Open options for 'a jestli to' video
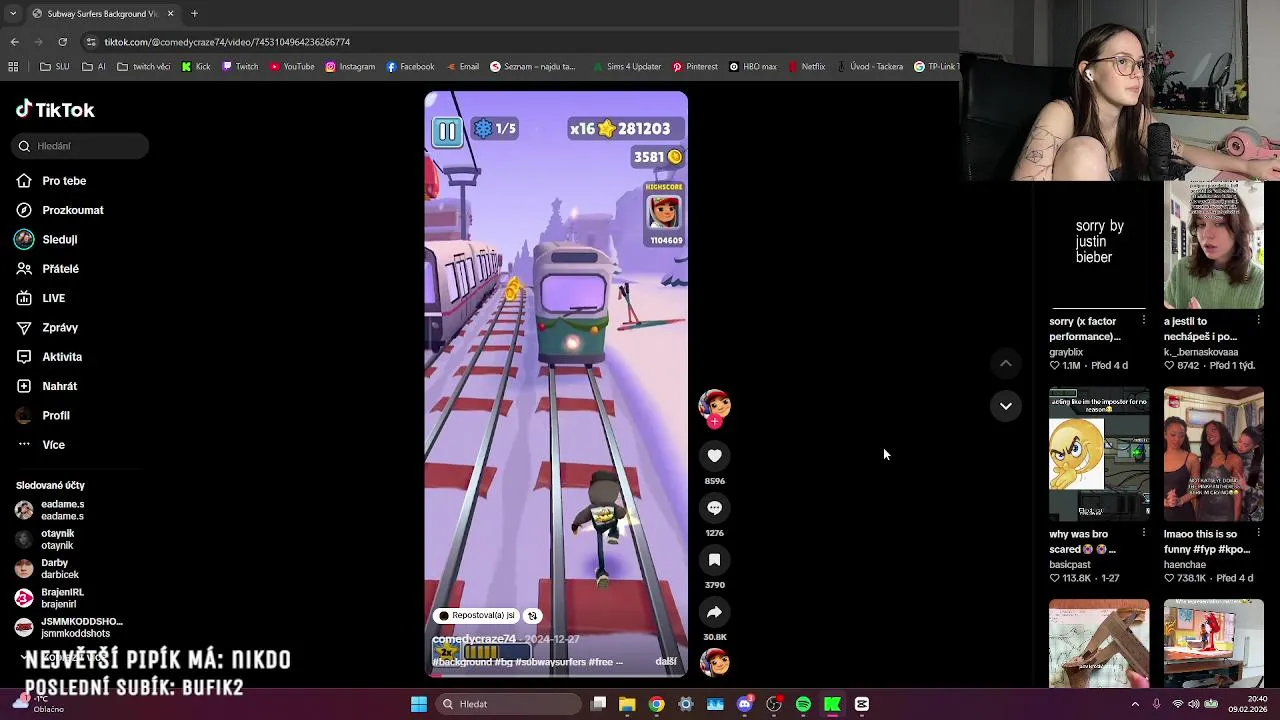The image size is (1280, 720). (1258, 321)
